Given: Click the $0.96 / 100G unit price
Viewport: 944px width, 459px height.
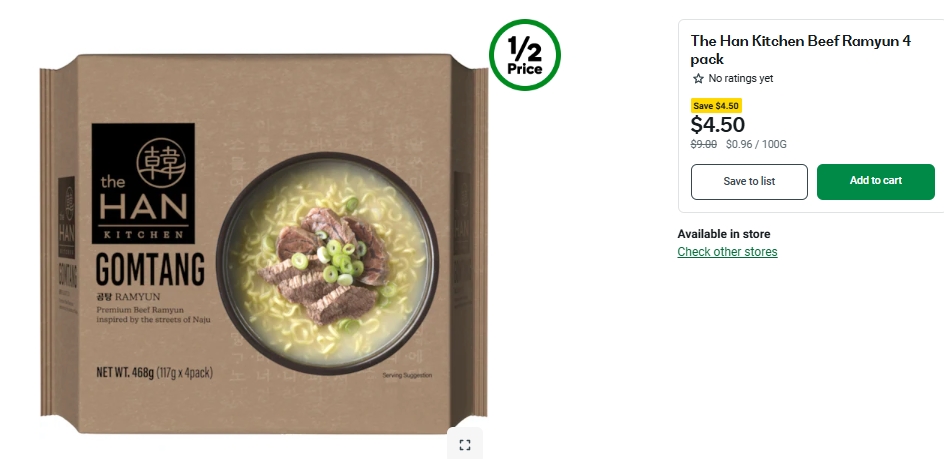Looking at the screenshot, I should pos(756,145).
